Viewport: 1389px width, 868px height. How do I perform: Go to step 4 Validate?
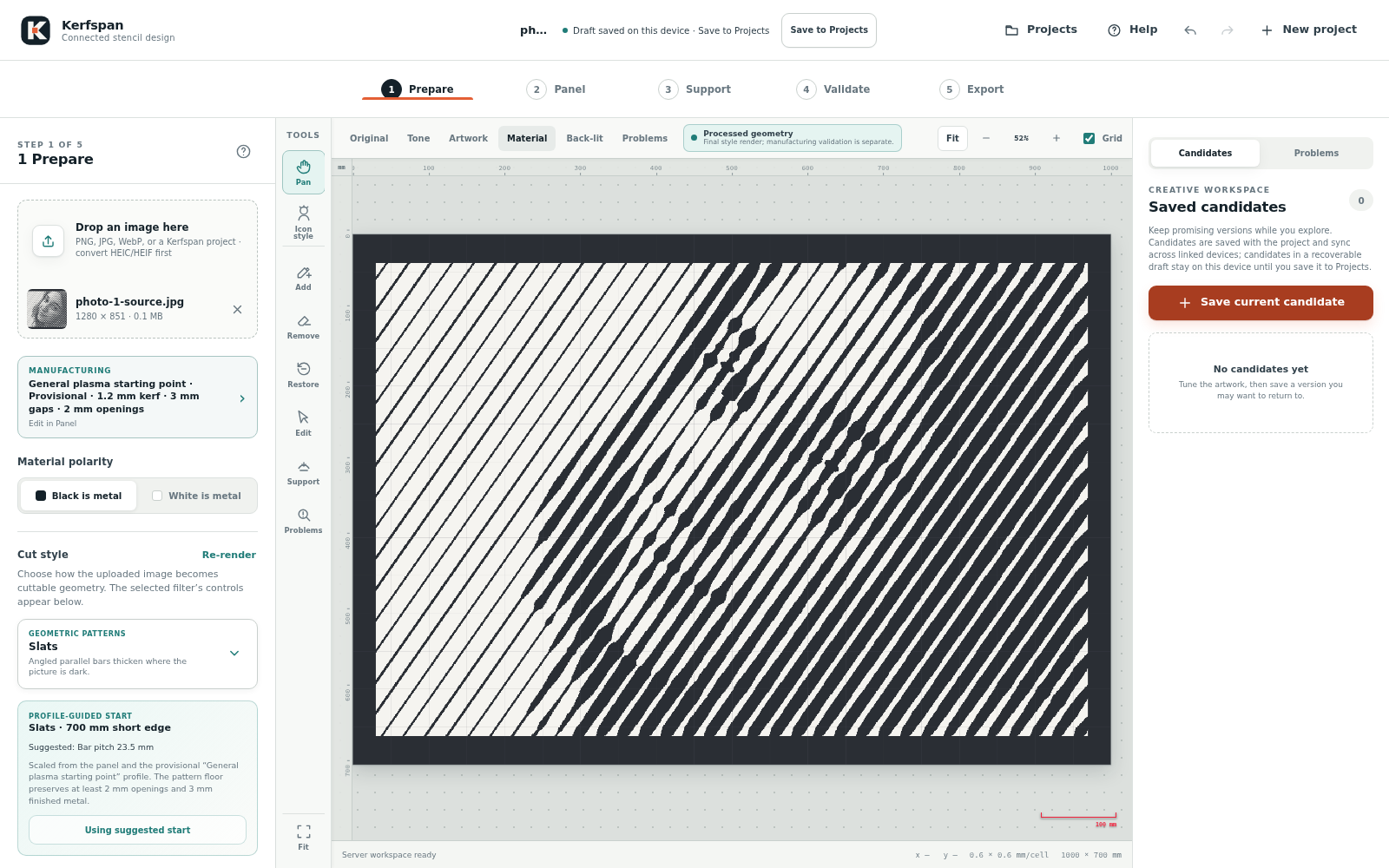tap(833, 89)
